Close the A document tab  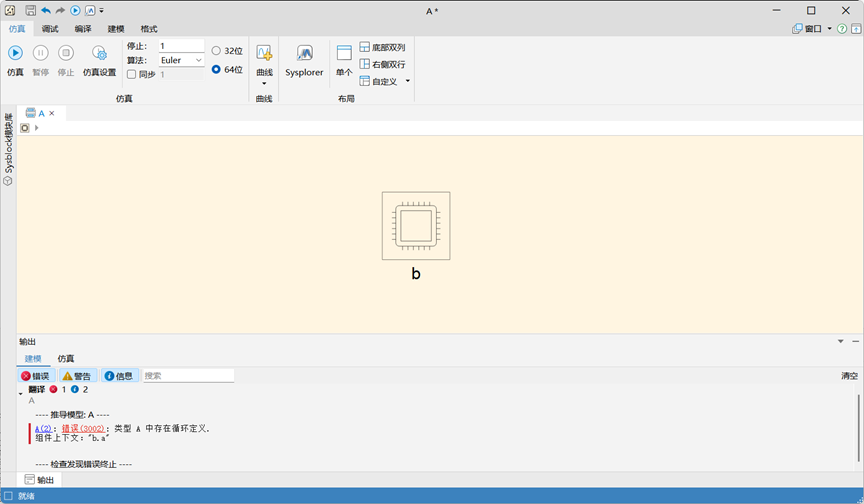pos(52,113)
